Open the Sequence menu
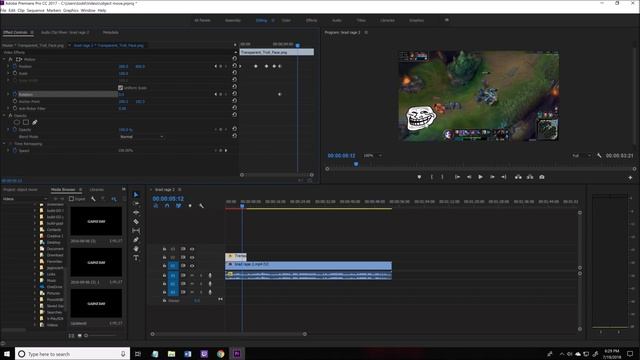The height and width of the screenshot is (360, 640). pyautogui.click(x=36, y=10)
